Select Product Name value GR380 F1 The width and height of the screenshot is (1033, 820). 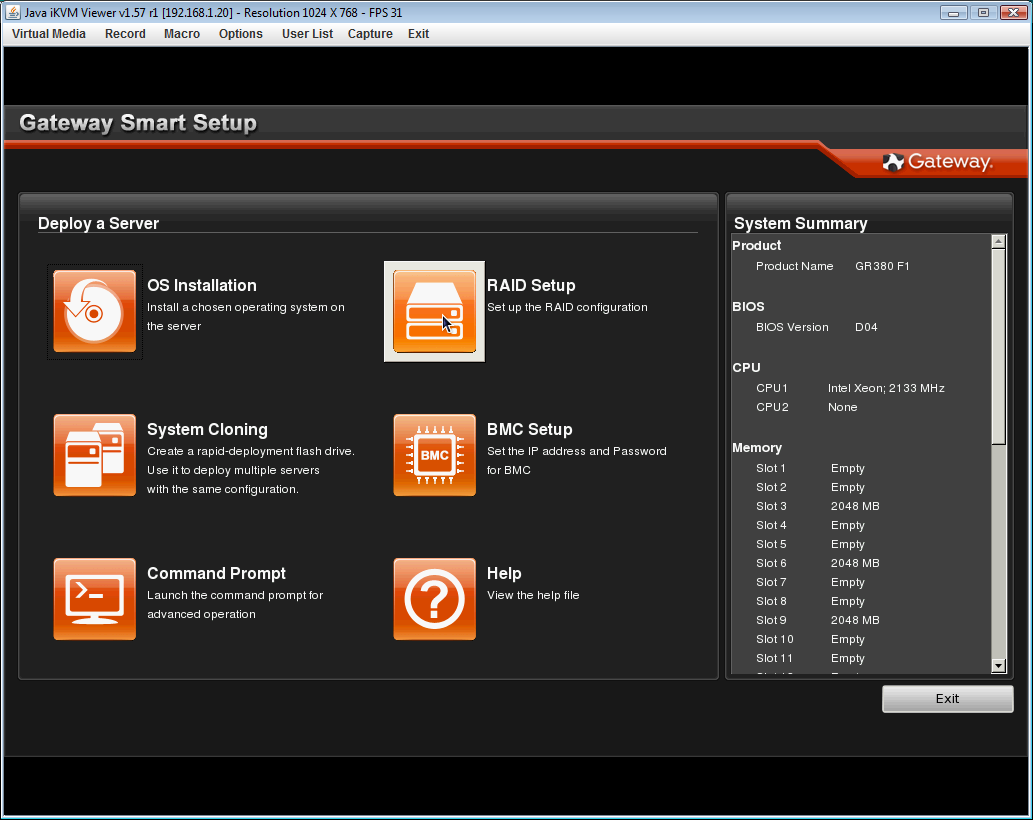pyautogui.click(x=882, y=266)
